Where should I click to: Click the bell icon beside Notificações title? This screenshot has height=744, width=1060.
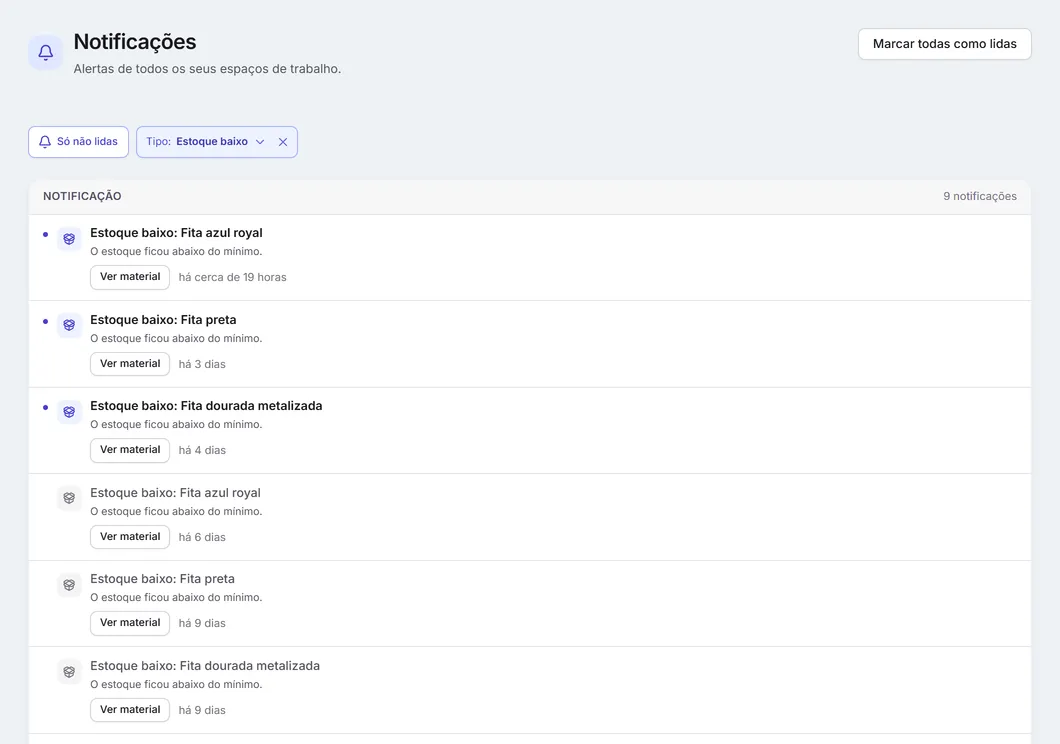coord(45,53)
